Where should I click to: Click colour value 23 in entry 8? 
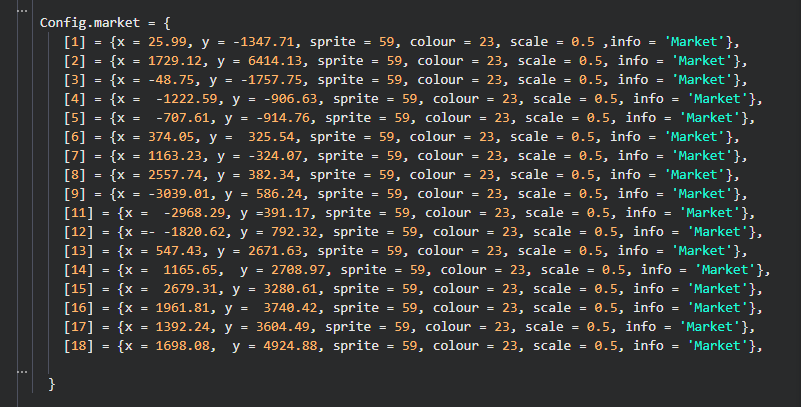(x=486, y=175)
